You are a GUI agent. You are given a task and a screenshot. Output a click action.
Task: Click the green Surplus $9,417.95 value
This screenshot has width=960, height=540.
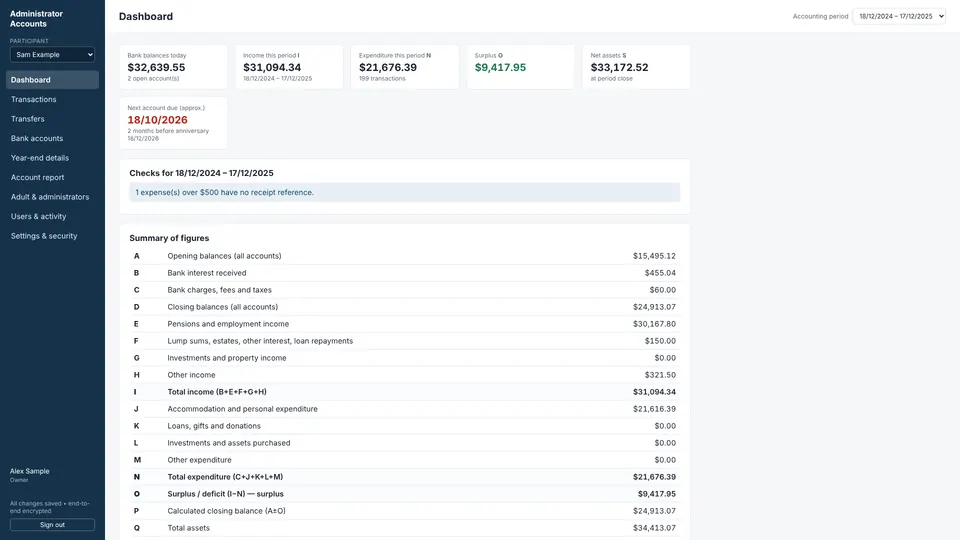500,67
